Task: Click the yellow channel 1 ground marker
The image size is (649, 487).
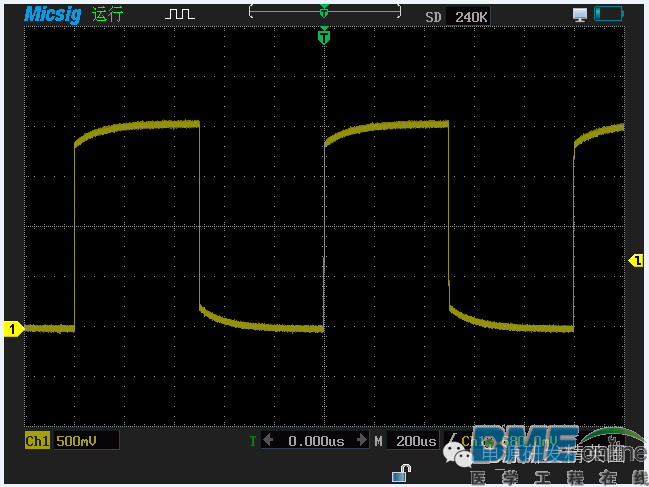Action: 14,328
